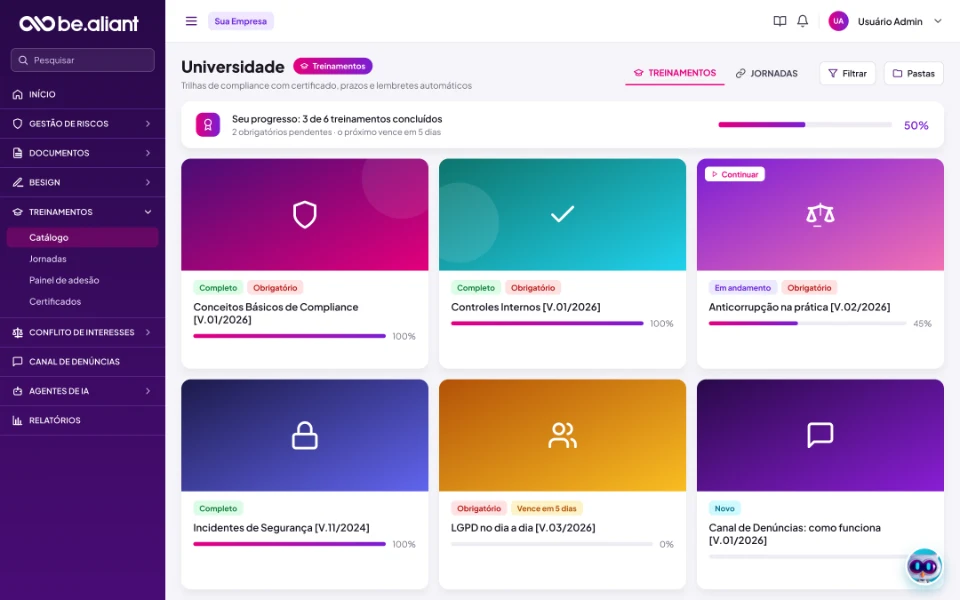Expand the Documentos submenu arrow
The height and width of the screenshot is (600, 960).
148,153
